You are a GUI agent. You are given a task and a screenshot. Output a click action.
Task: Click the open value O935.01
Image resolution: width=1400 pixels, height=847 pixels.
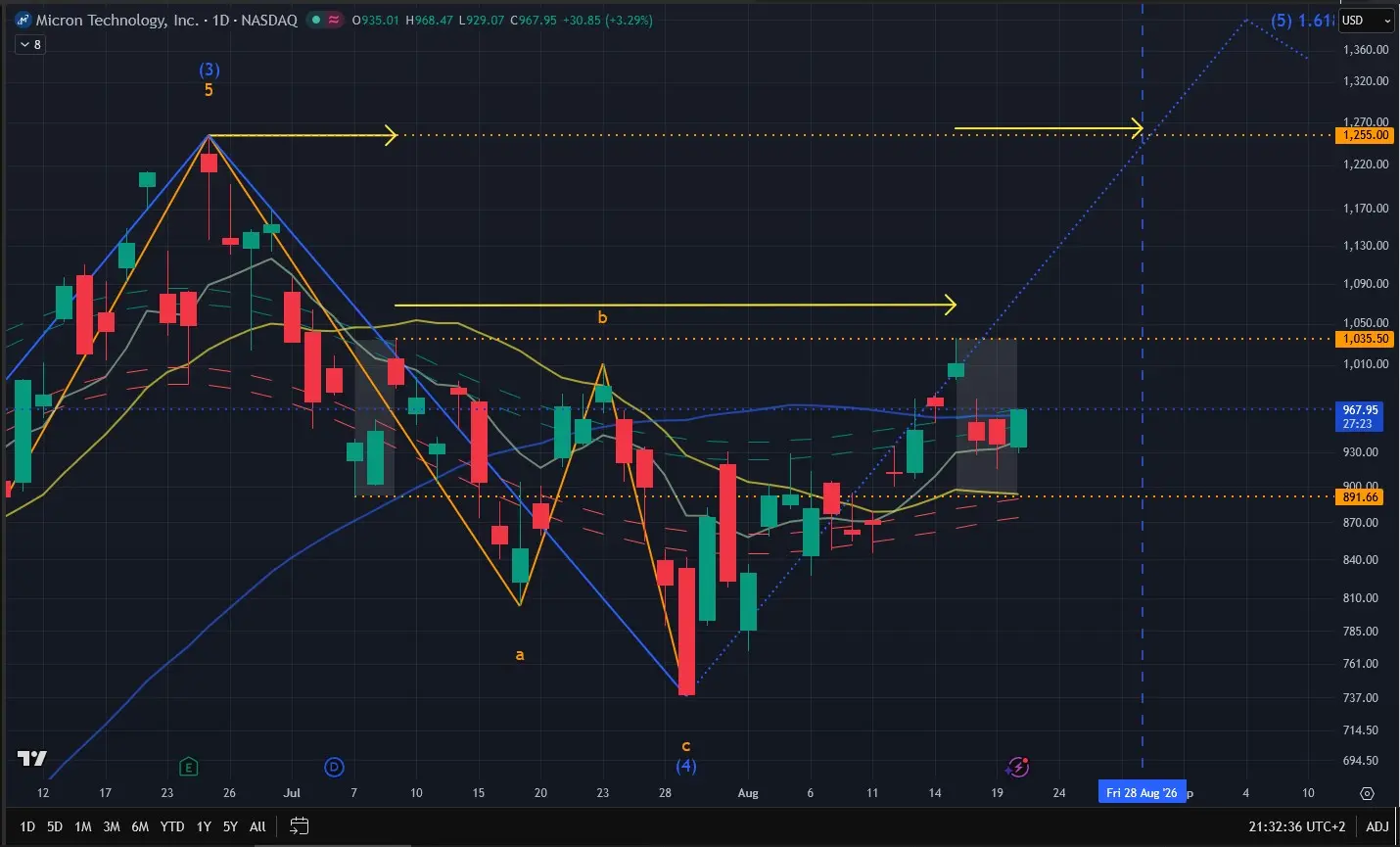[375, 20]
